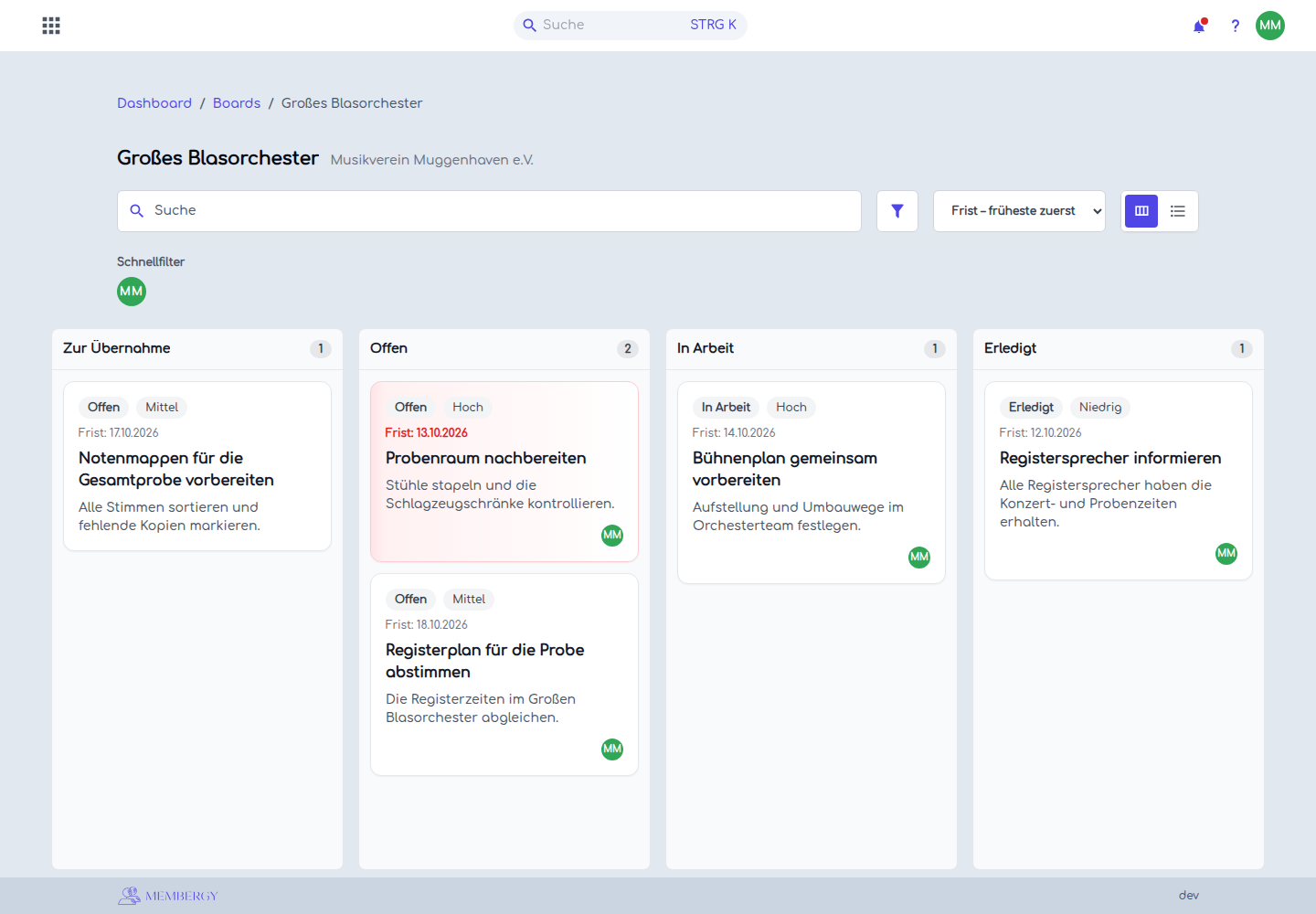Open the help question mark
This screenshot has height=914, width=1316.
(x=1235, y=26)
